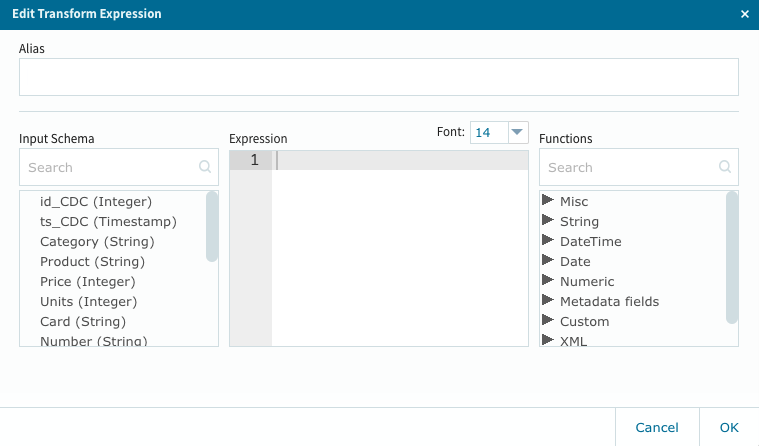
Task: Click the magnifier icon in Functions search
Action: coord(724,168)
